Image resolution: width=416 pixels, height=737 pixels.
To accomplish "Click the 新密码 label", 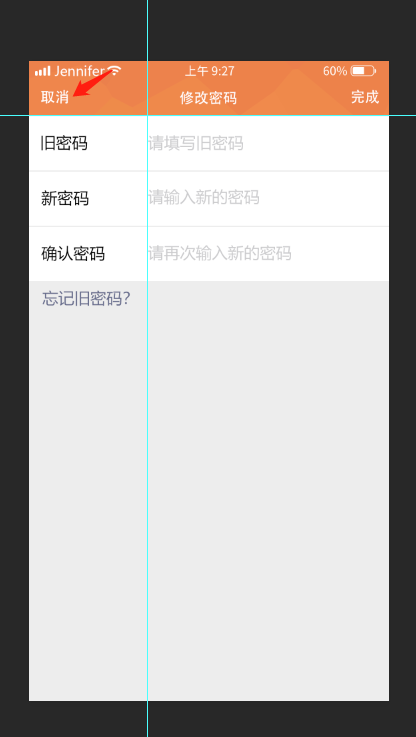I will click(x=65, y=198).
